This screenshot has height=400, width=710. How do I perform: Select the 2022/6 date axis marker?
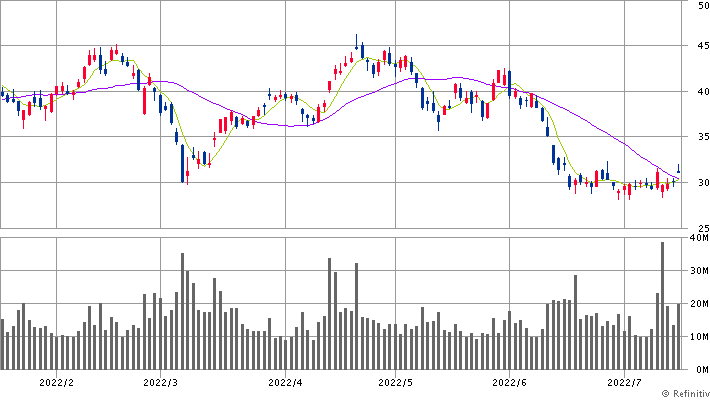(x=510, y=381)
